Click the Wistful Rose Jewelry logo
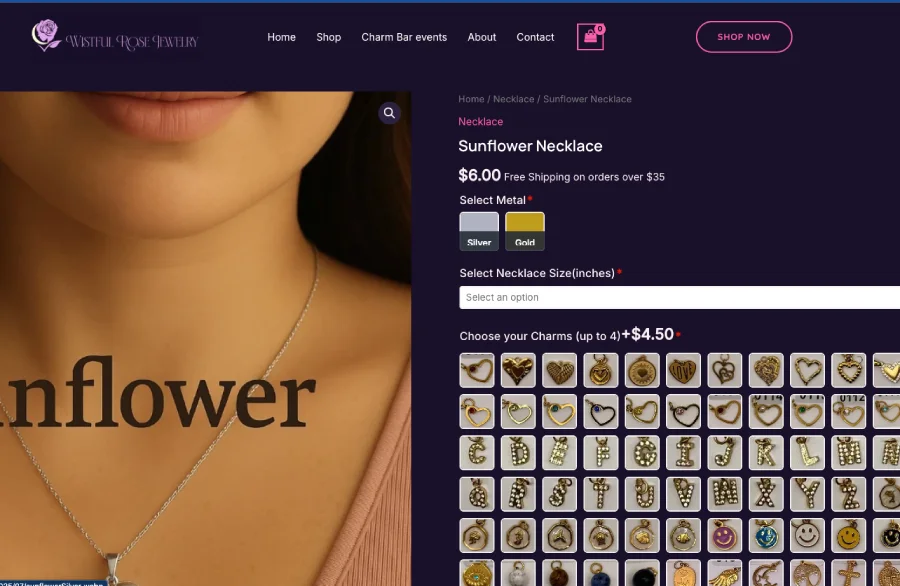900x586 pixels. pyautogui.click(x=115, y=36)
